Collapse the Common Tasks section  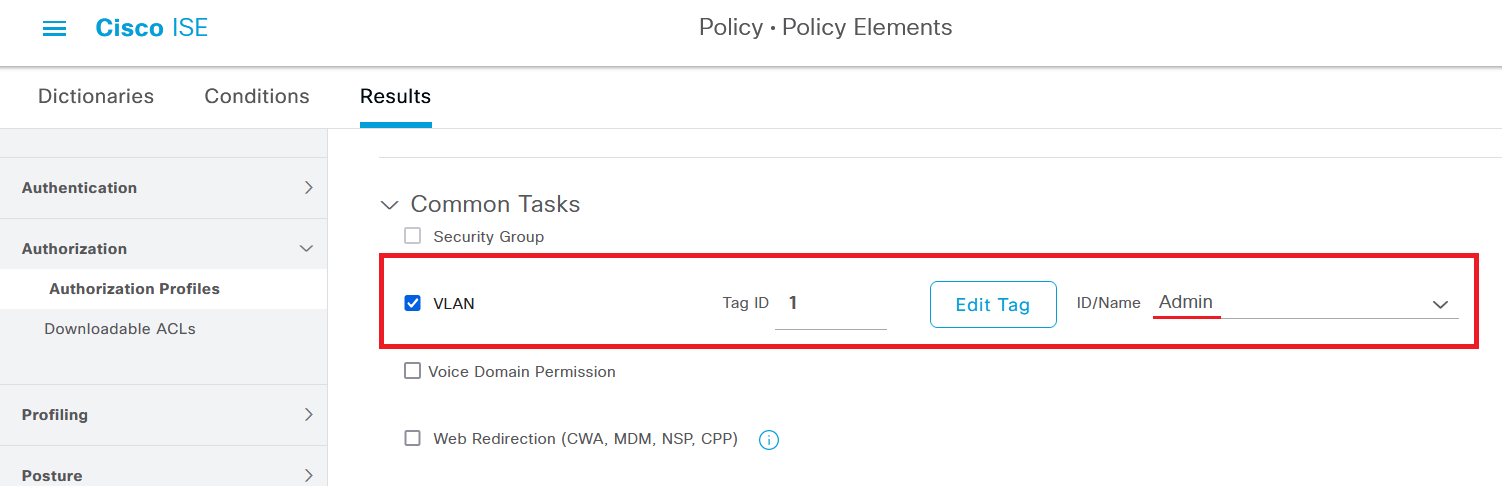[x=389, y=205]
